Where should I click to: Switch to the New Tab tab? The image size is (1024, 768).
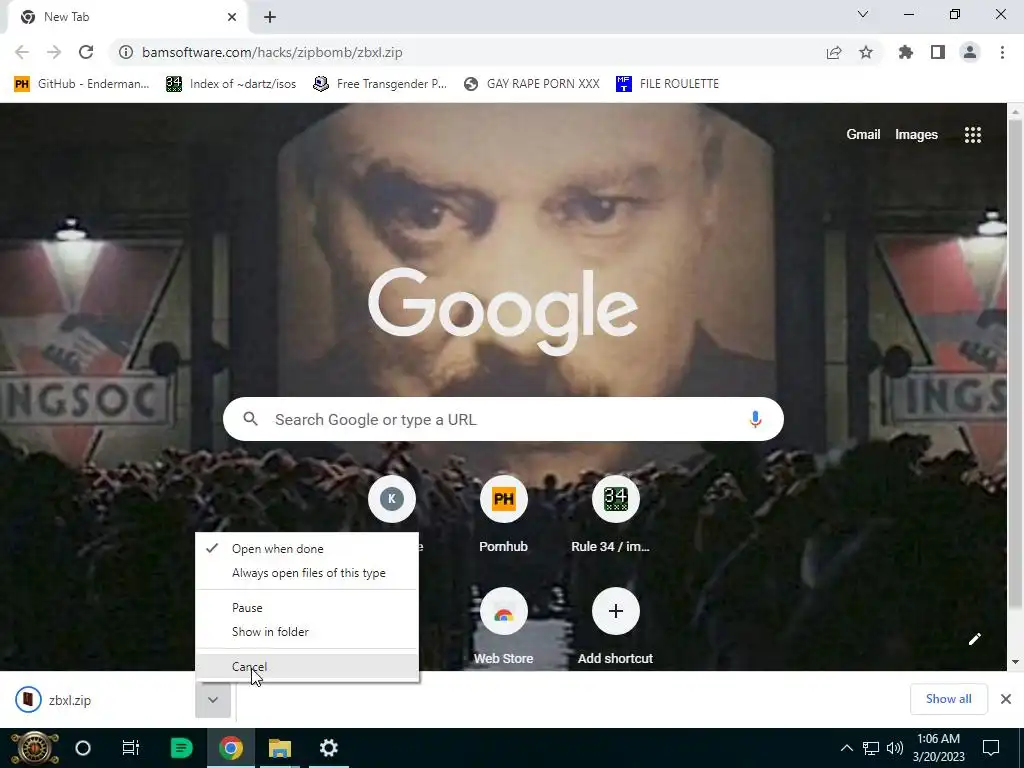[x=127, y=17]
